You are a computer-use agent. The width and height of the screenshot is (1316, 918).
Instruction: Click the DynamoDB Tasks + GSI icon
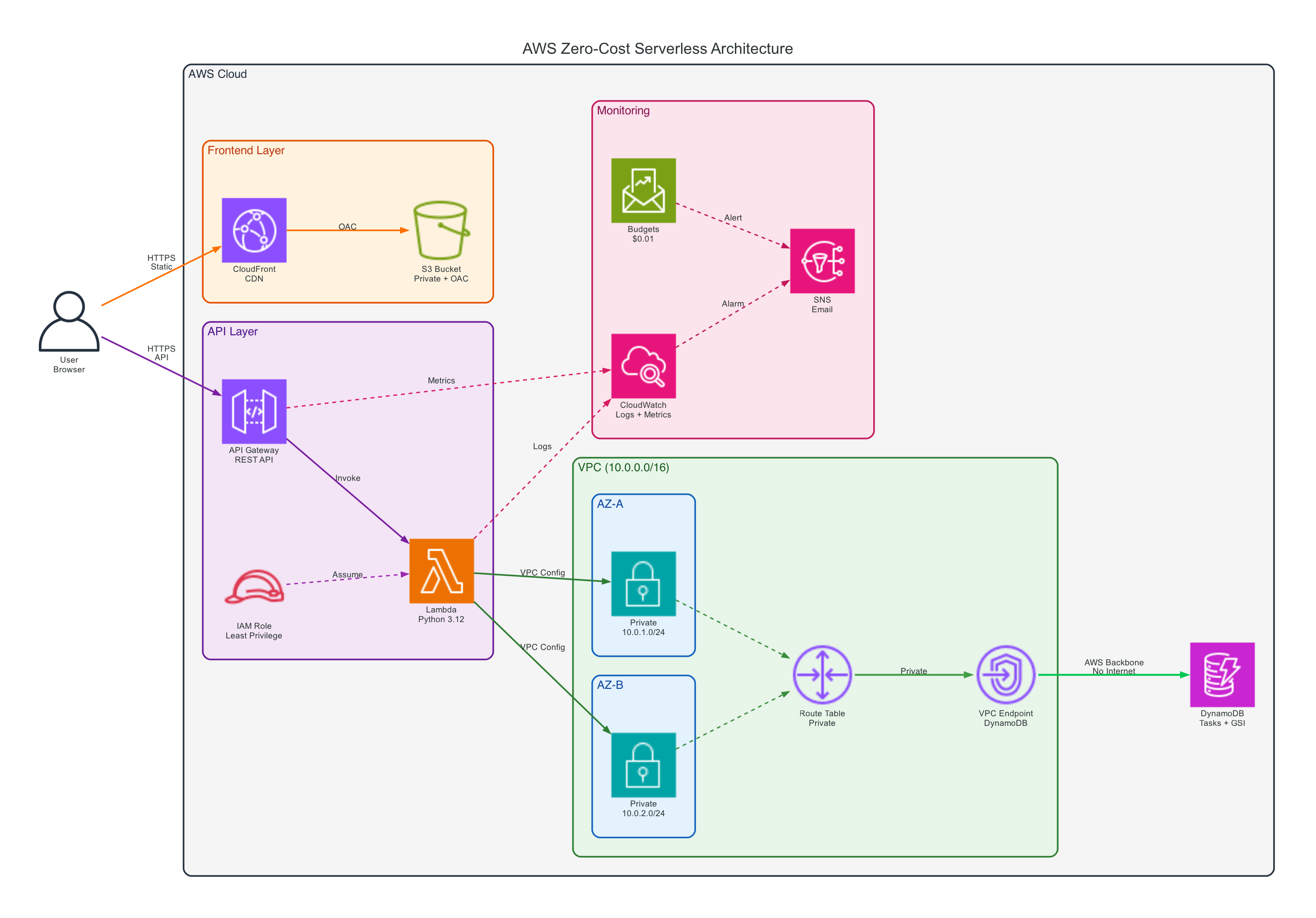1222,674
